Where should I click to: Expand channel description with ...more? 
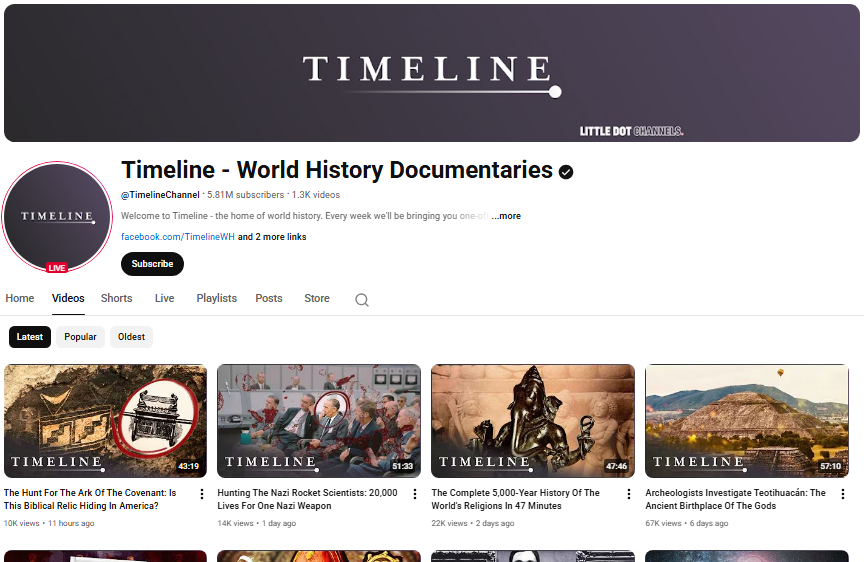click(x=506, y=216)
